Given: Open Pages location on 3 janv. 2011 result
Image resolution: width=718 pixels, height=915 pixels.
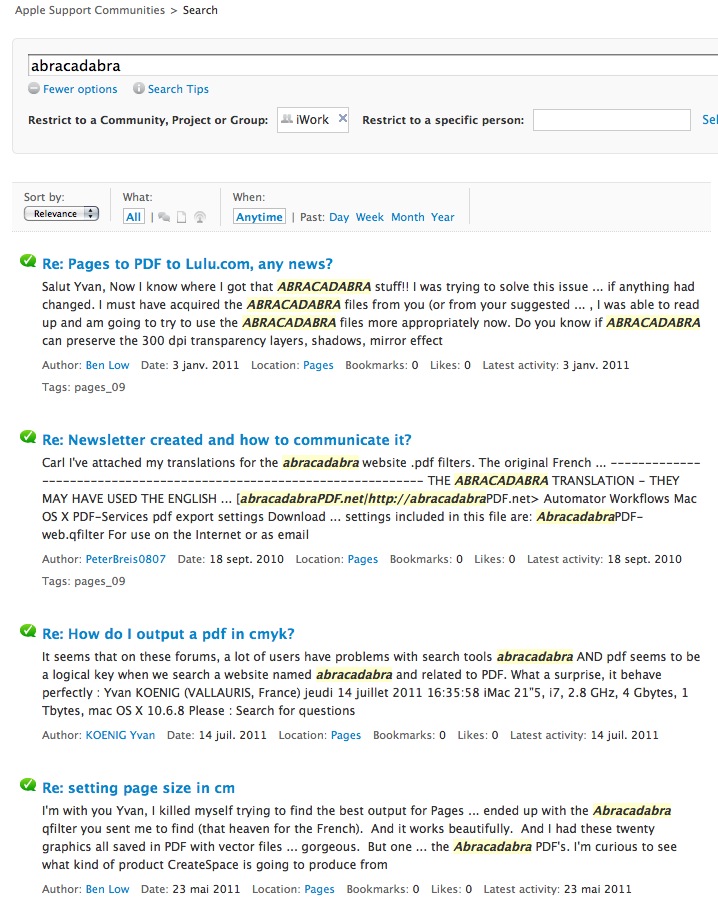Looking at the screenshot, I should tap(318, 365).
